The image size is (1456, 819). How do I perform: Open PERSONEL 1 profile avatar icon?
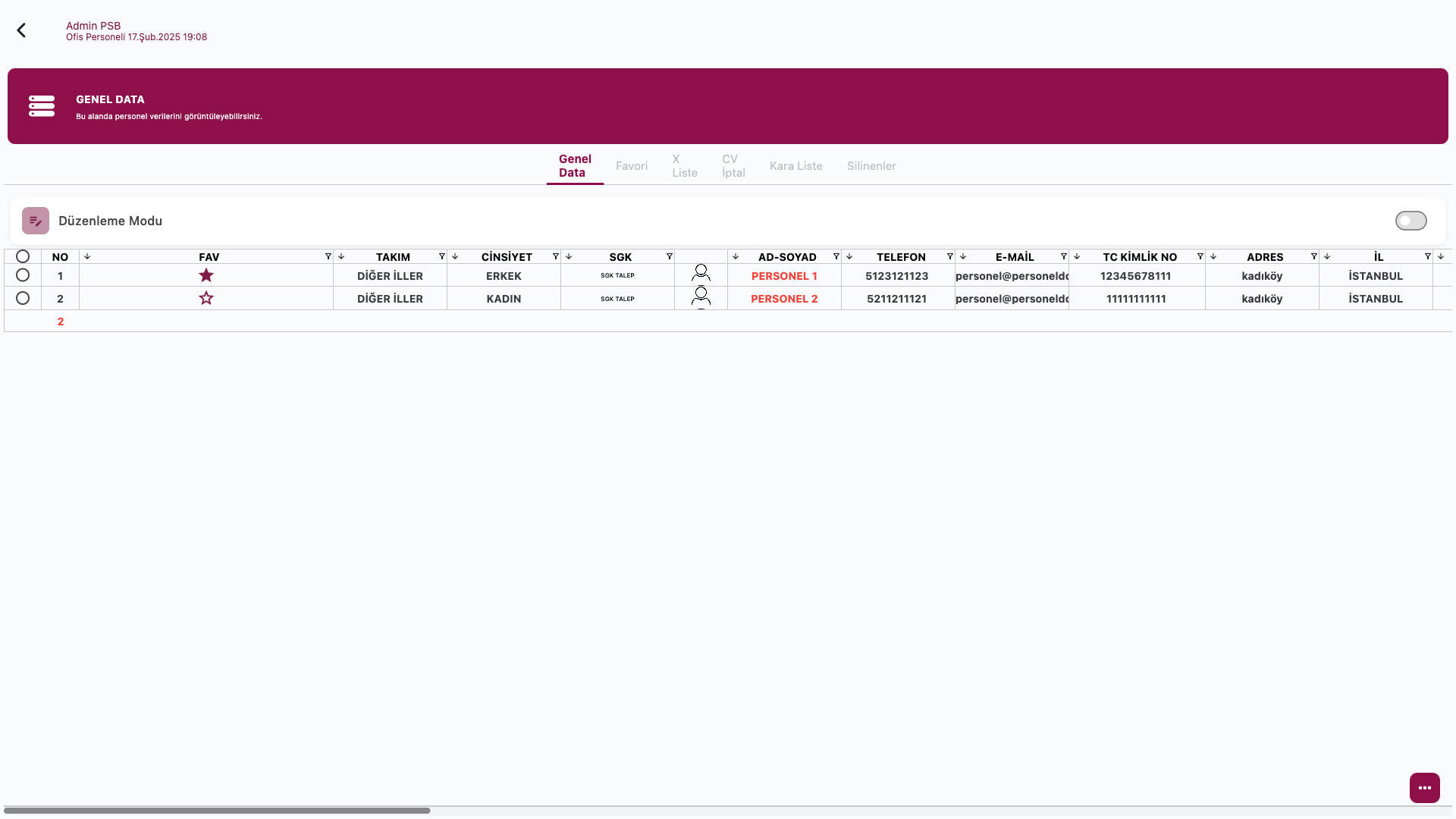[701, 274]
